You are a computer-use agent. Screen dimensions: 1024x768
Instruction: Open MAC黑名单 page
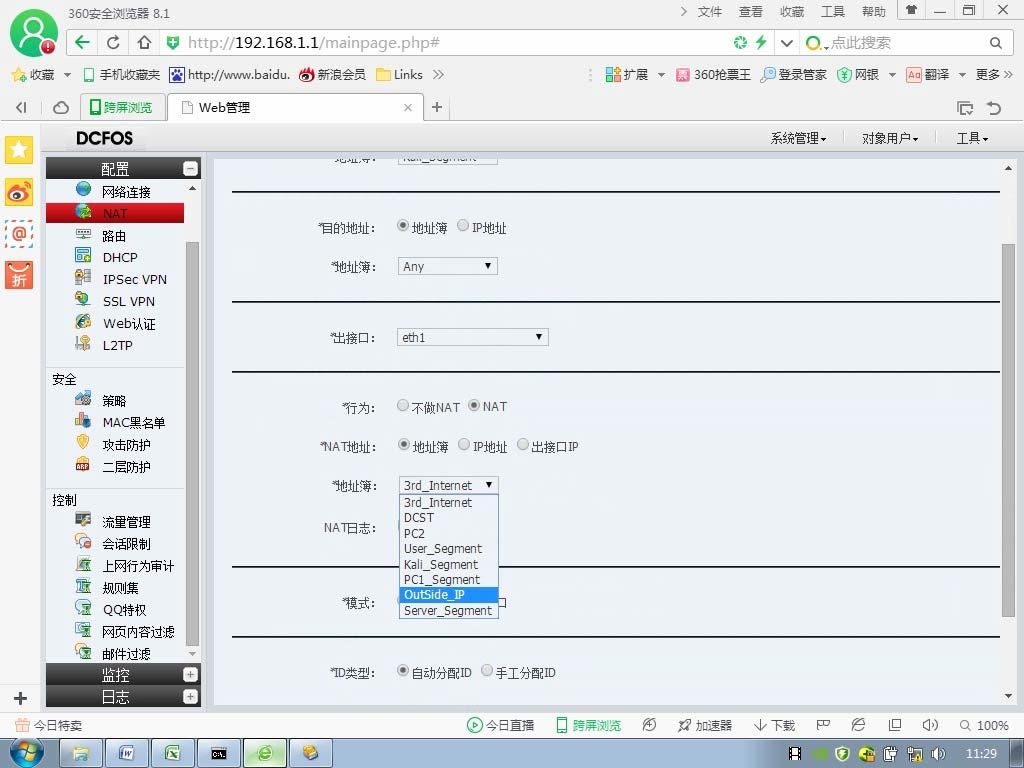pos(133,423)
